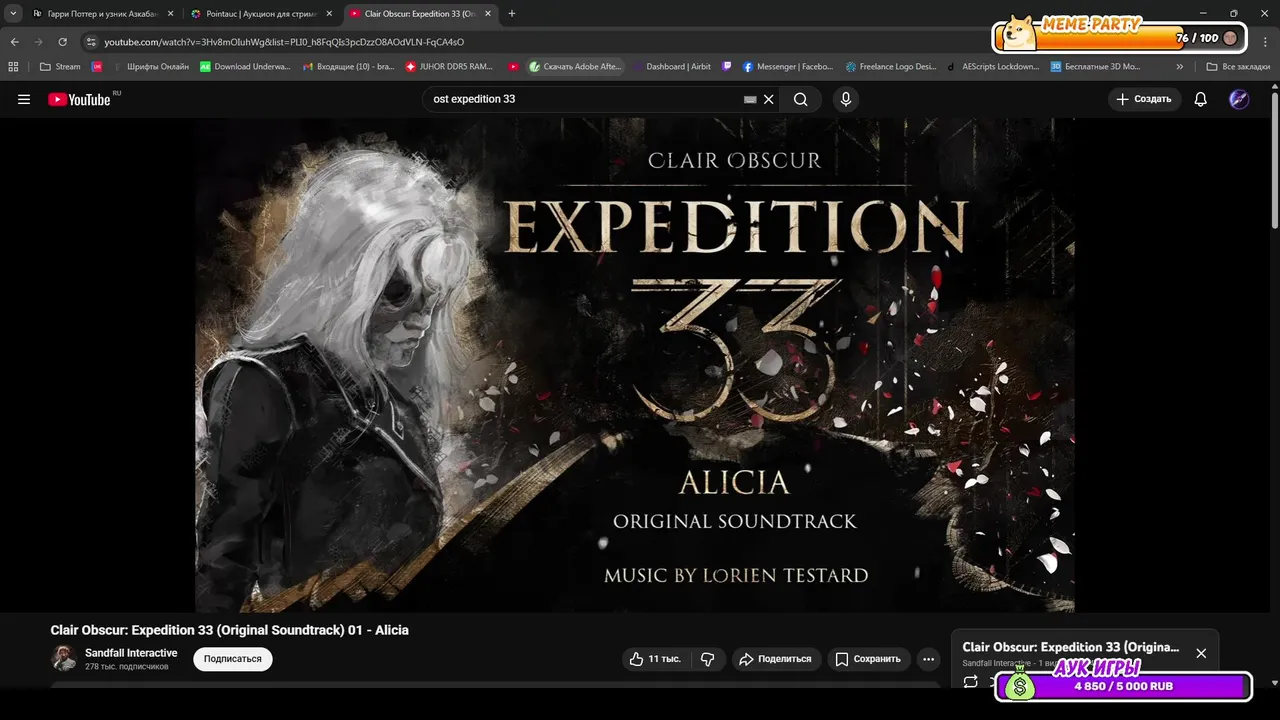Like the video (11 тыс.)
Screen dimensions: 1280x720
(x=655, y=659)
